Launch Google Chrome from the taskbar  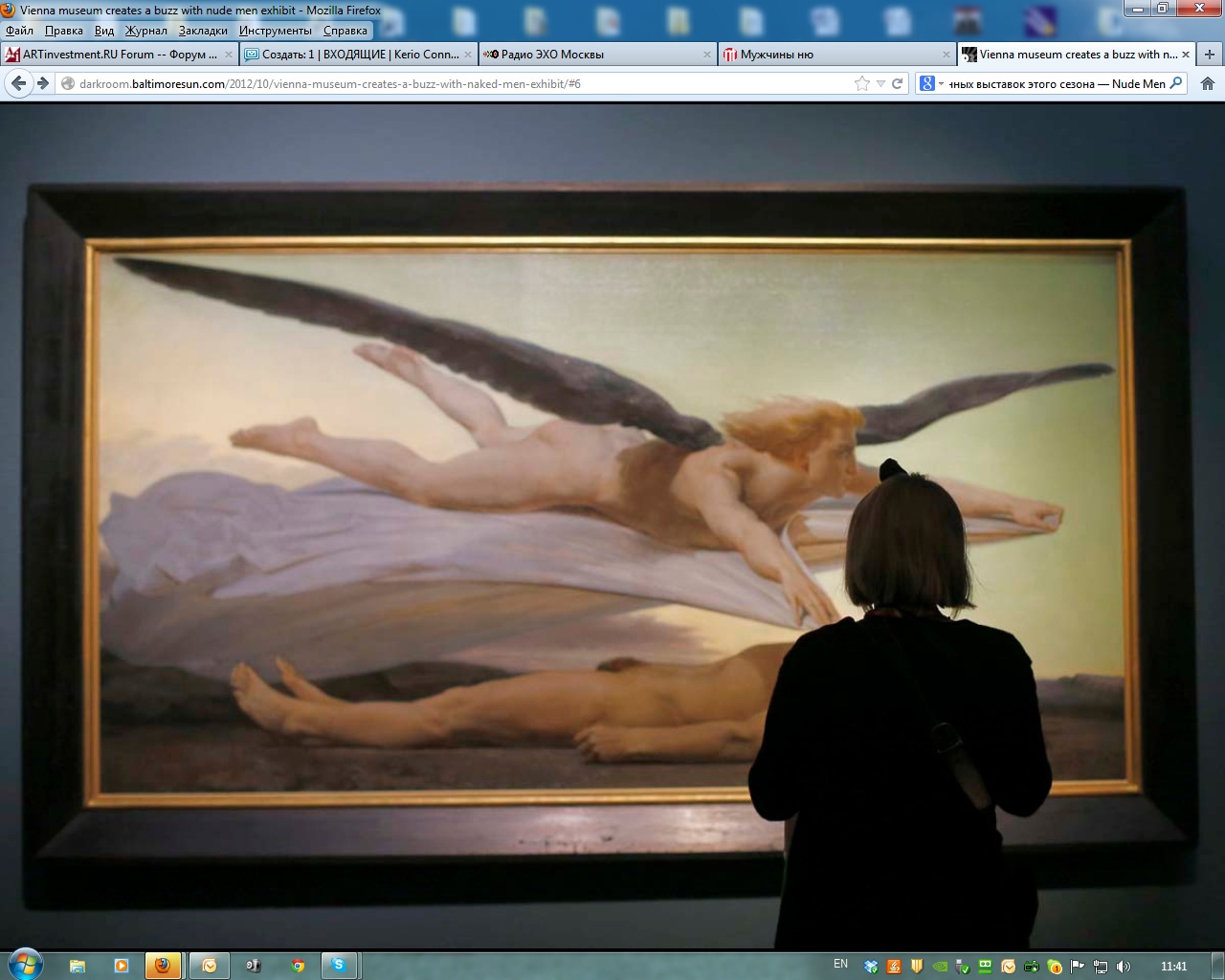(x=298, y=966)
